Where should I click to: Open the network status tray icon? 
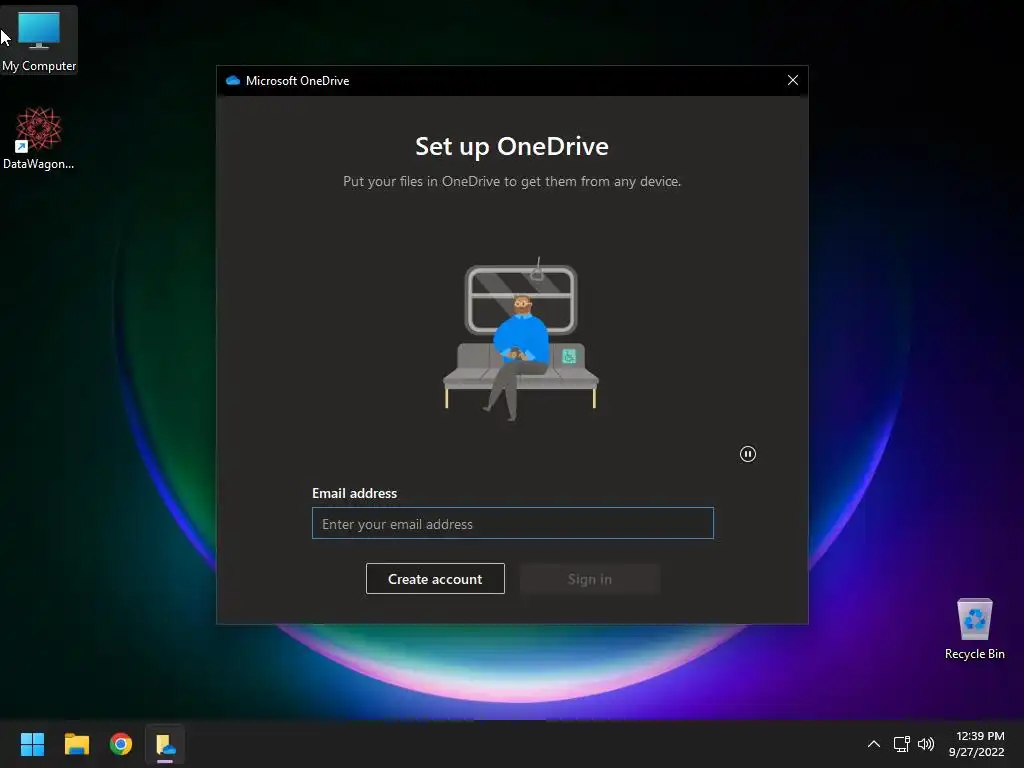click(902, 744)
